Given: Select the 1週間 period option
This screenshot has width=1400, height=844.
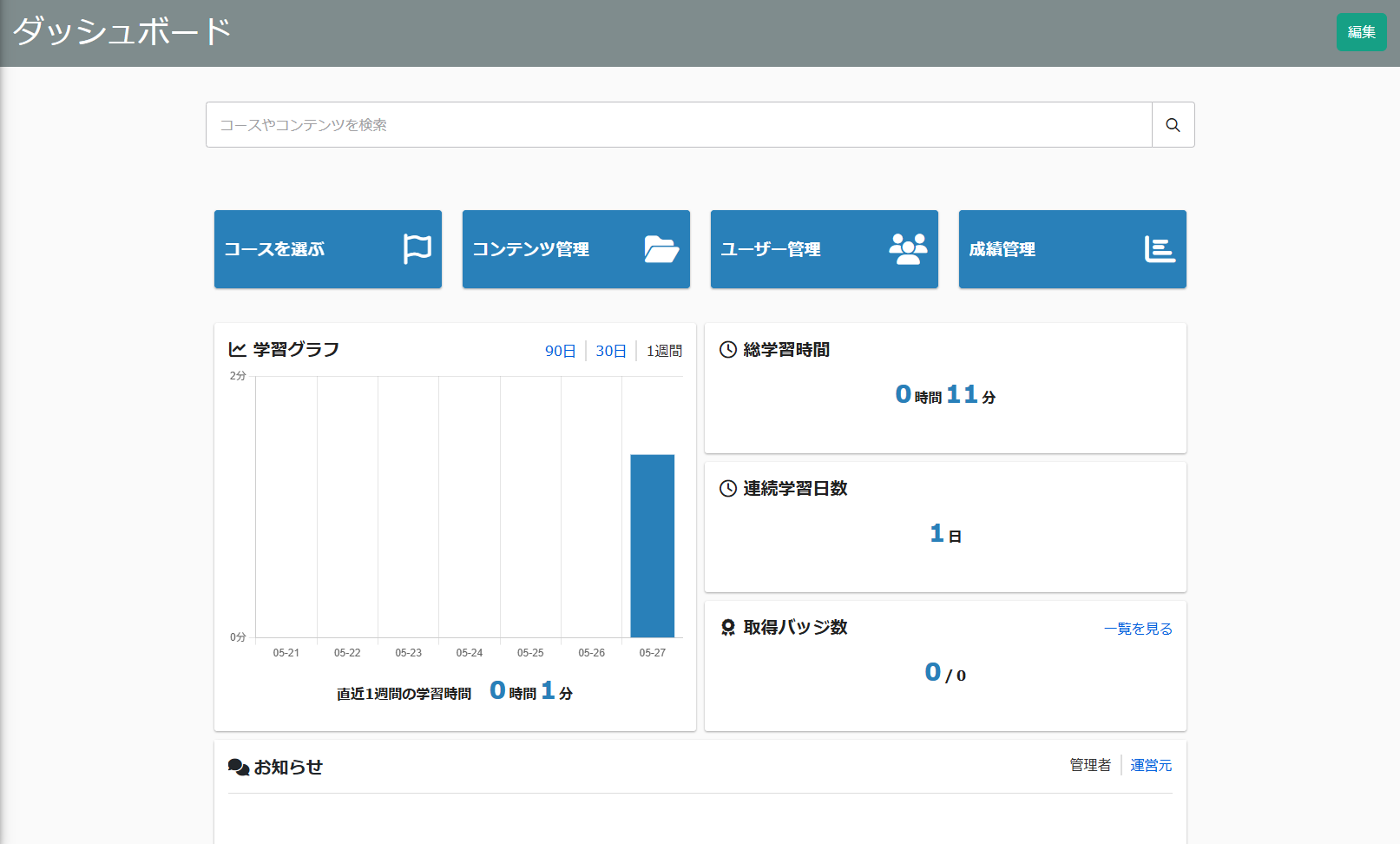Looking at the screenshot, I should click(x=662, y=351).
